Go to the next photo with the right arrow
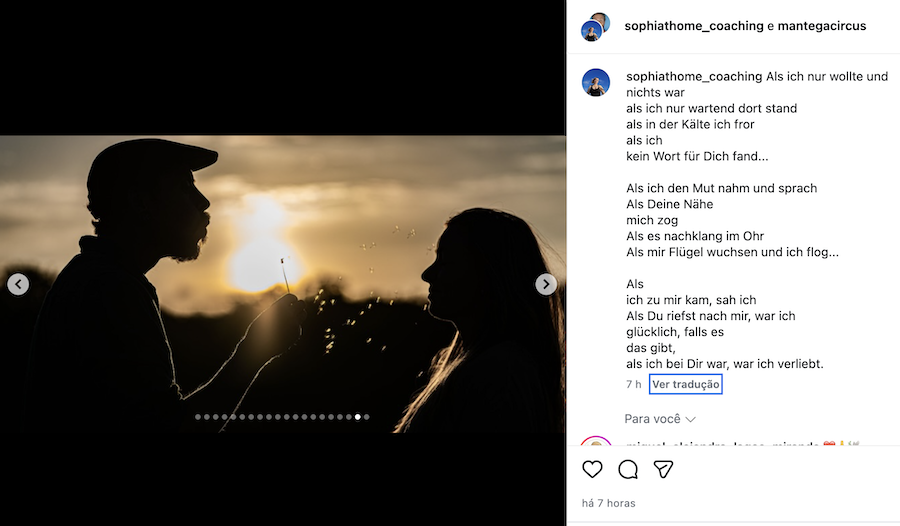Screen dimensions: 900x526 click(546, 284)
